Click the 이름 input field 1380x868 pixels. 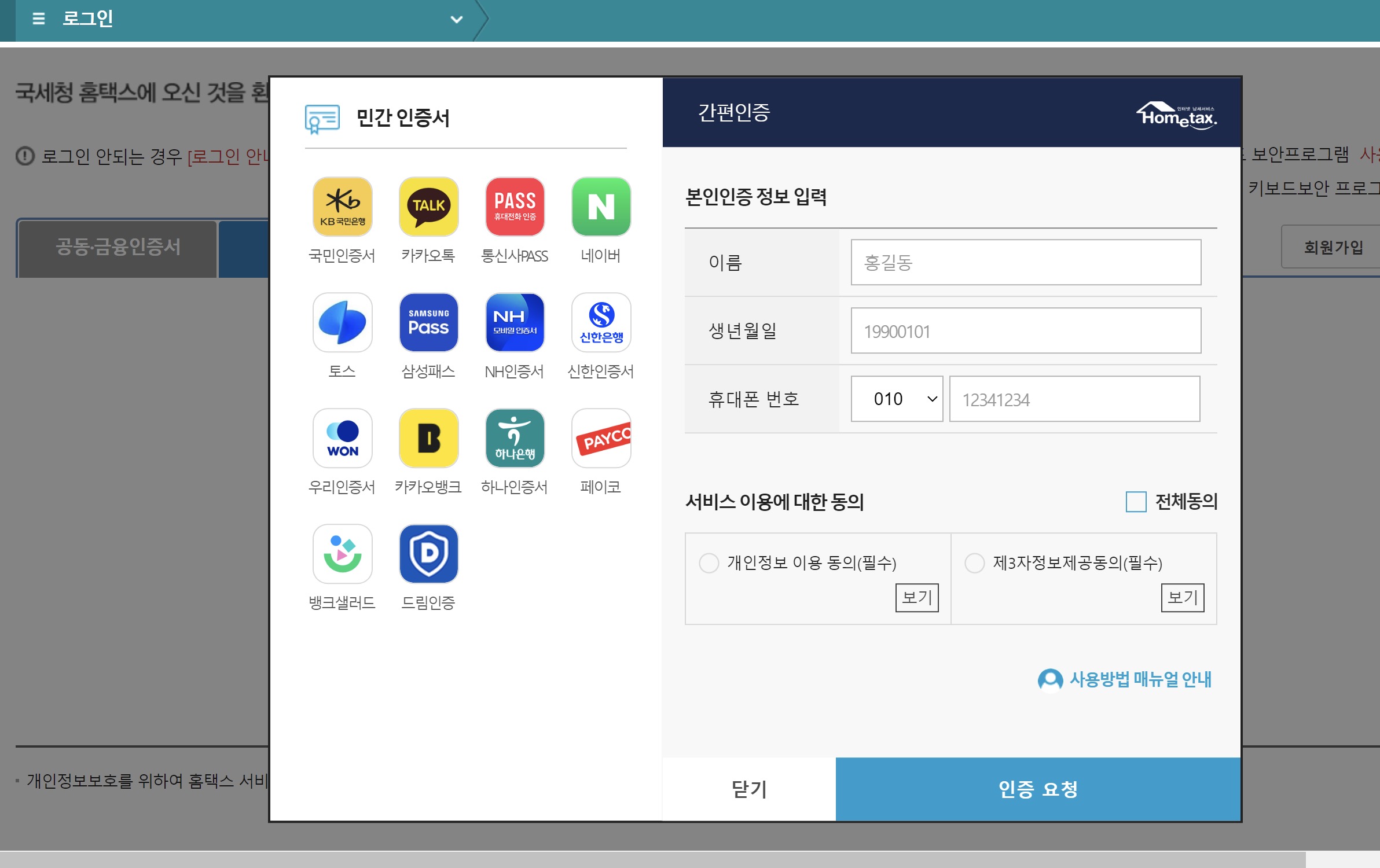pos(1025,262)
